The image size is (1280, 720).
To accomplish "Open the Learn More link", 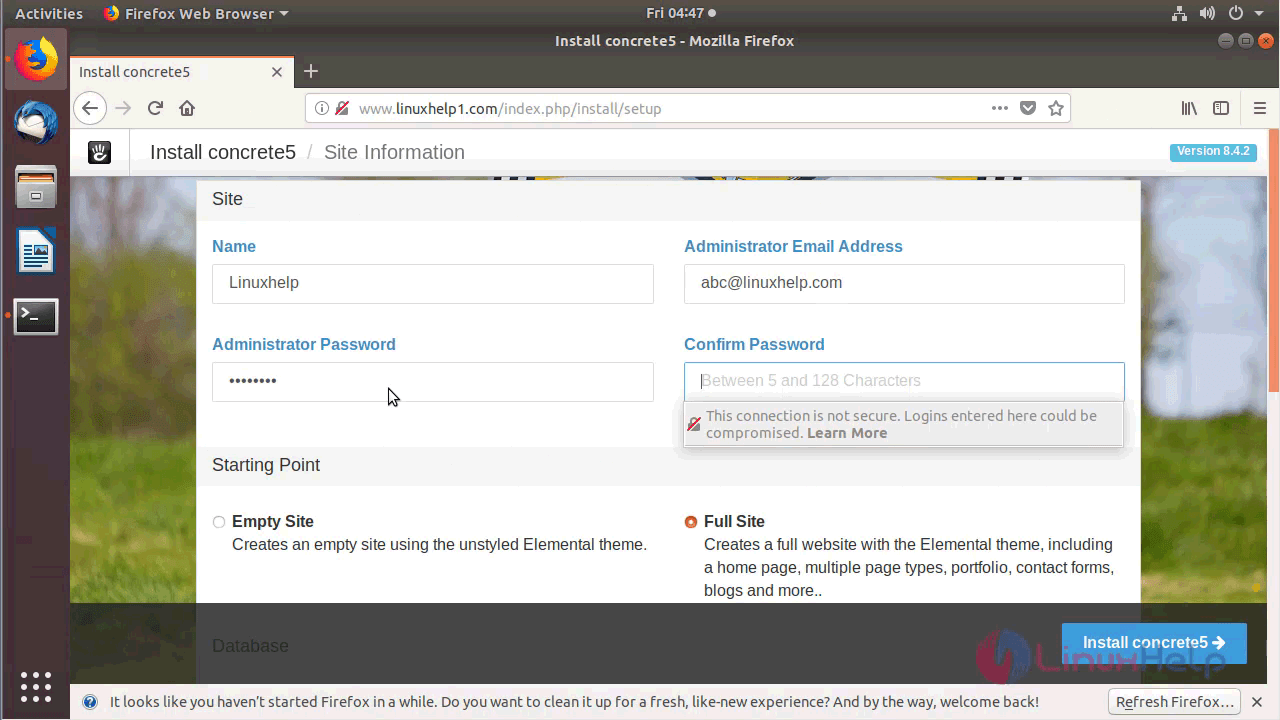I will pyautogui.click(x=847, y=433).
